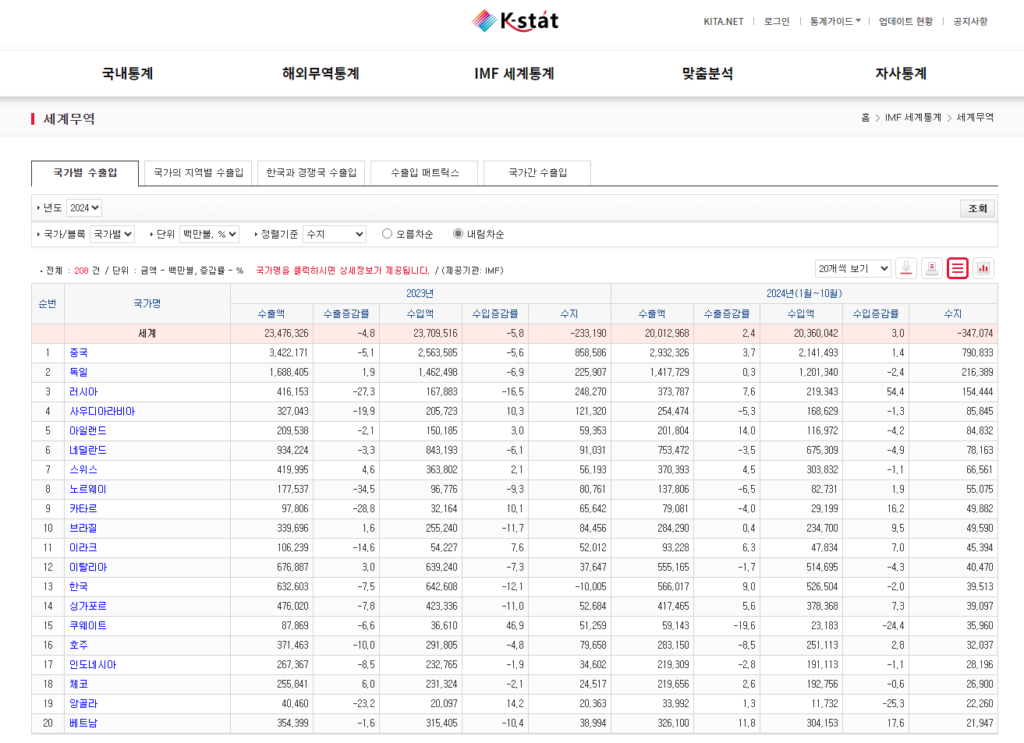Open the 맞춤분석 main menu
The width and height of the screenshot is (1024, 743).
pos(707,74)
